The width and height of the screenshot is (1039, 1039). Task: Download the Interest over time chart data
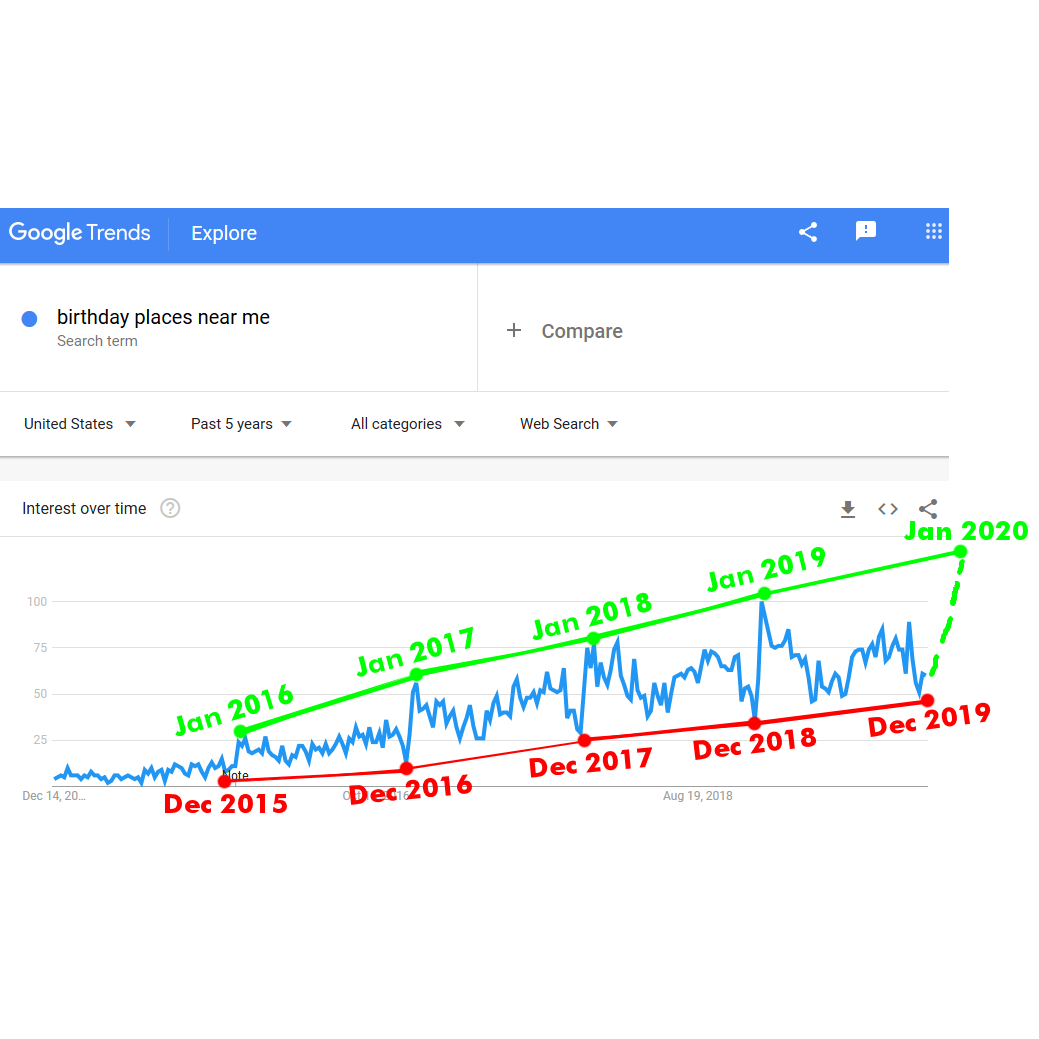848,509
